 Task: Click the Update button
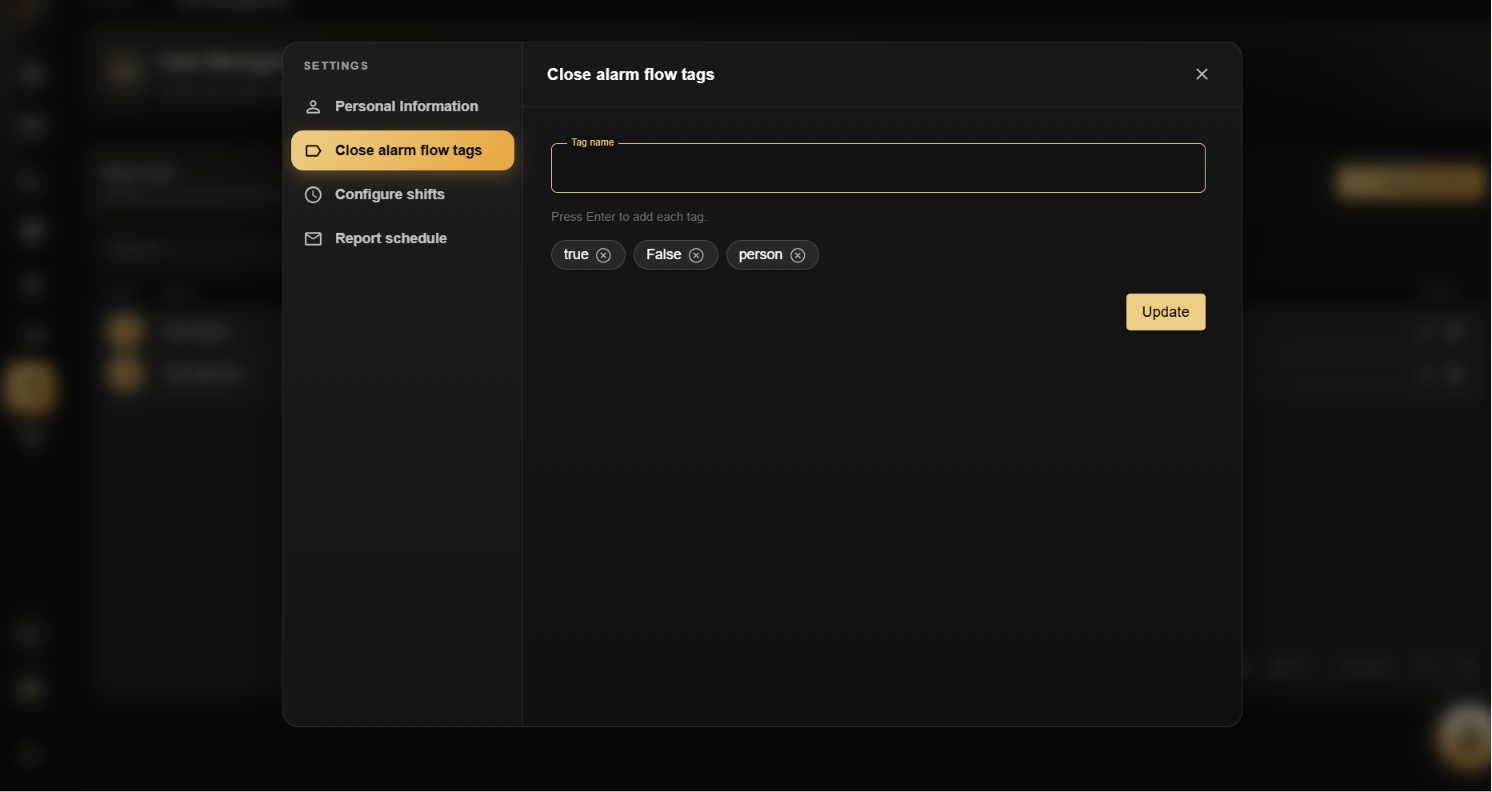1165,312
